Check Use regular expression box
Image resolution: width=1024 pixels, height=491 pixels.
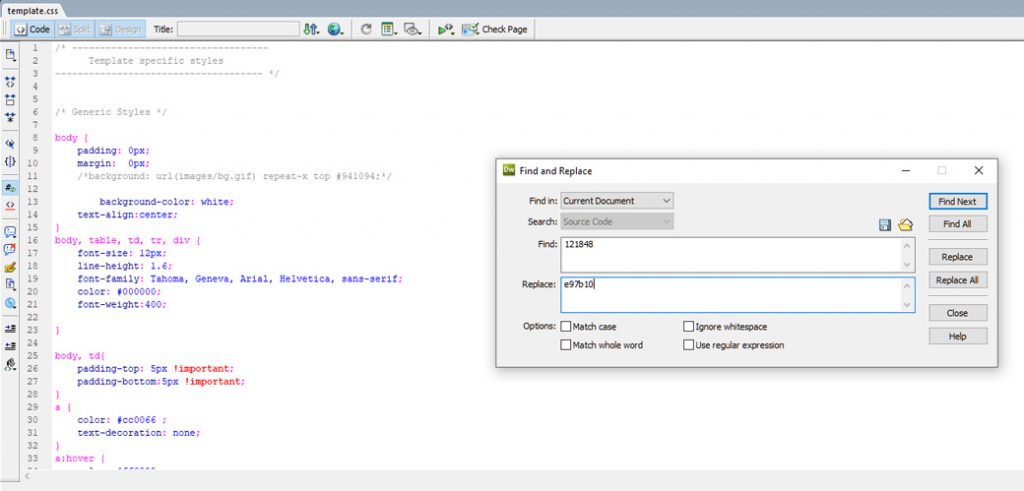688,345
